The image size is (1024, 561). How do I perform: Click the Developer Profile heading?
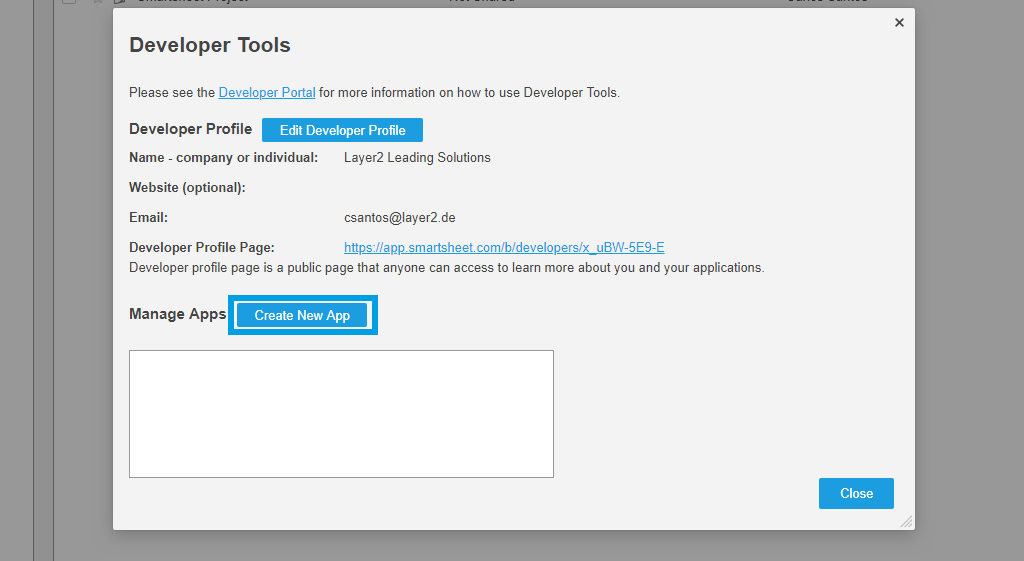point(190,129)
